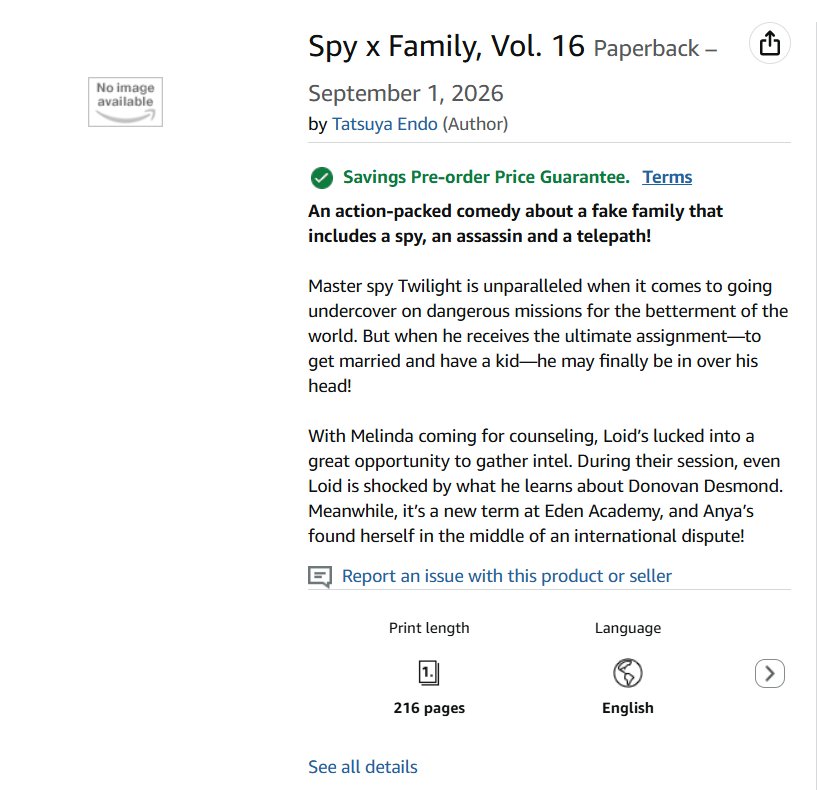
Task: Click the Spy x Family, Vol. 16 title
Action: pyautogui.click(x=446, y=46)
